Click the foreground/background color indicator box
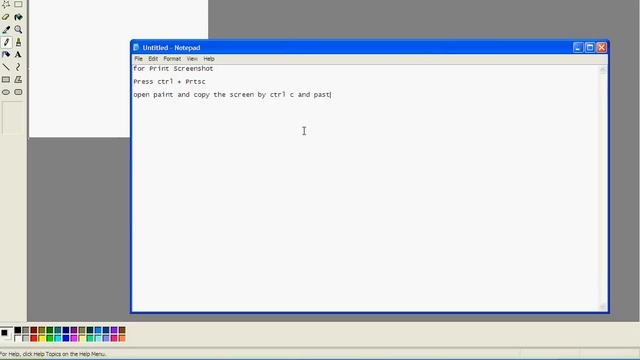This screenshot has width=640, height=360. [6, 334]
